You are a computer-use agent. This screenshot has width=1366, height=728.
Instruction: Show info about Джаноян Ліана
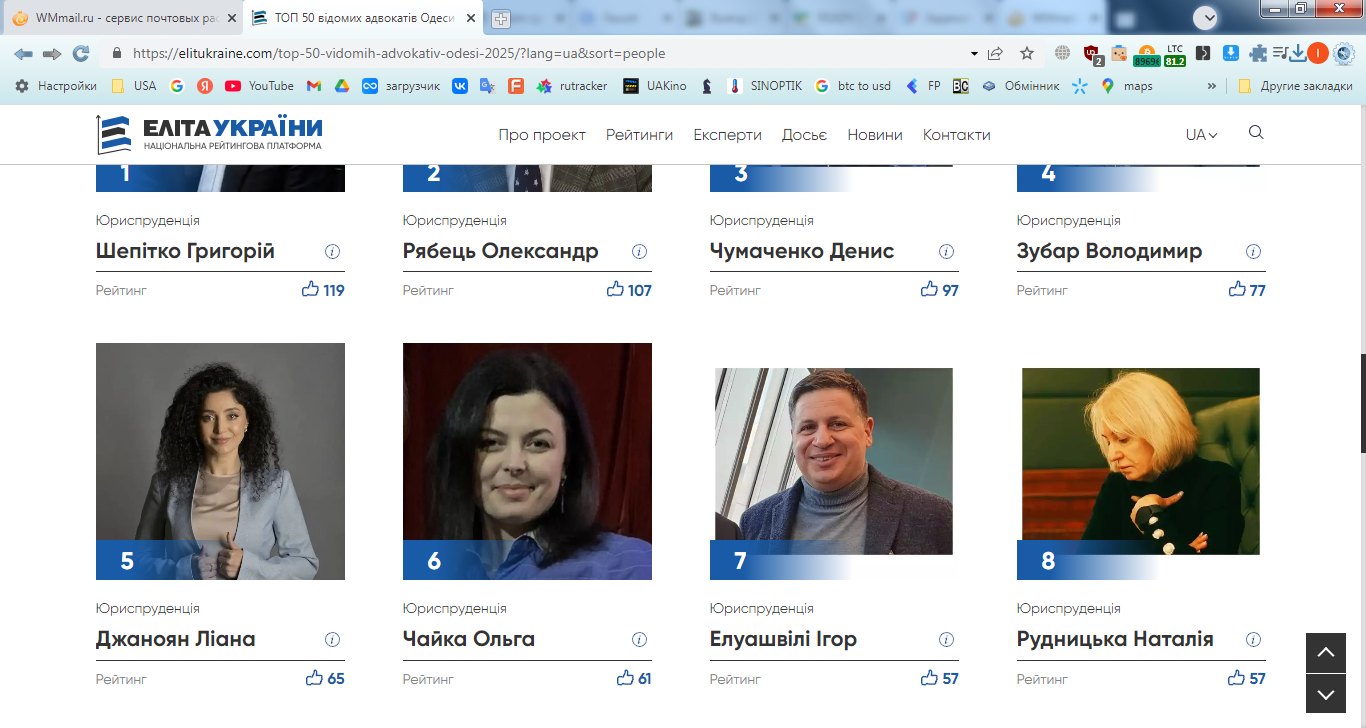coord(333,640)
